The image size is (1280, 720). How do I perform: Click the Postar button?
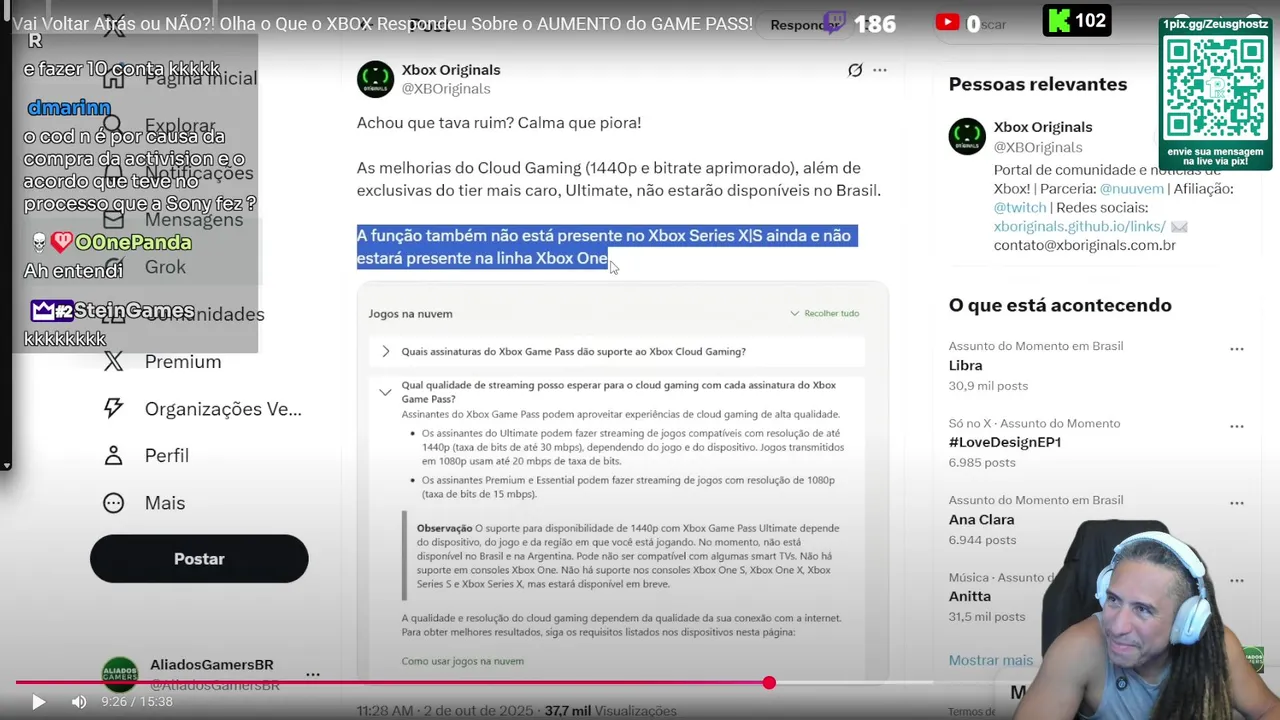(199, 559)
